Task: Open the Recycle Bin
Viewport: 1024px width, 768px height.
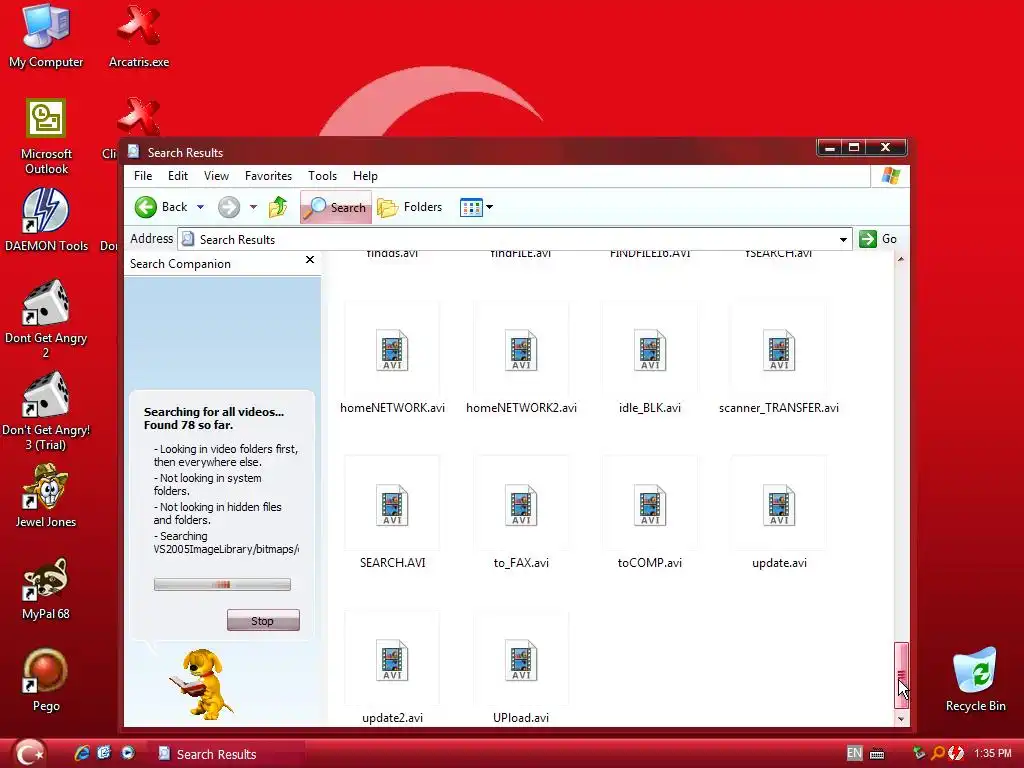Action: [976, 680]
